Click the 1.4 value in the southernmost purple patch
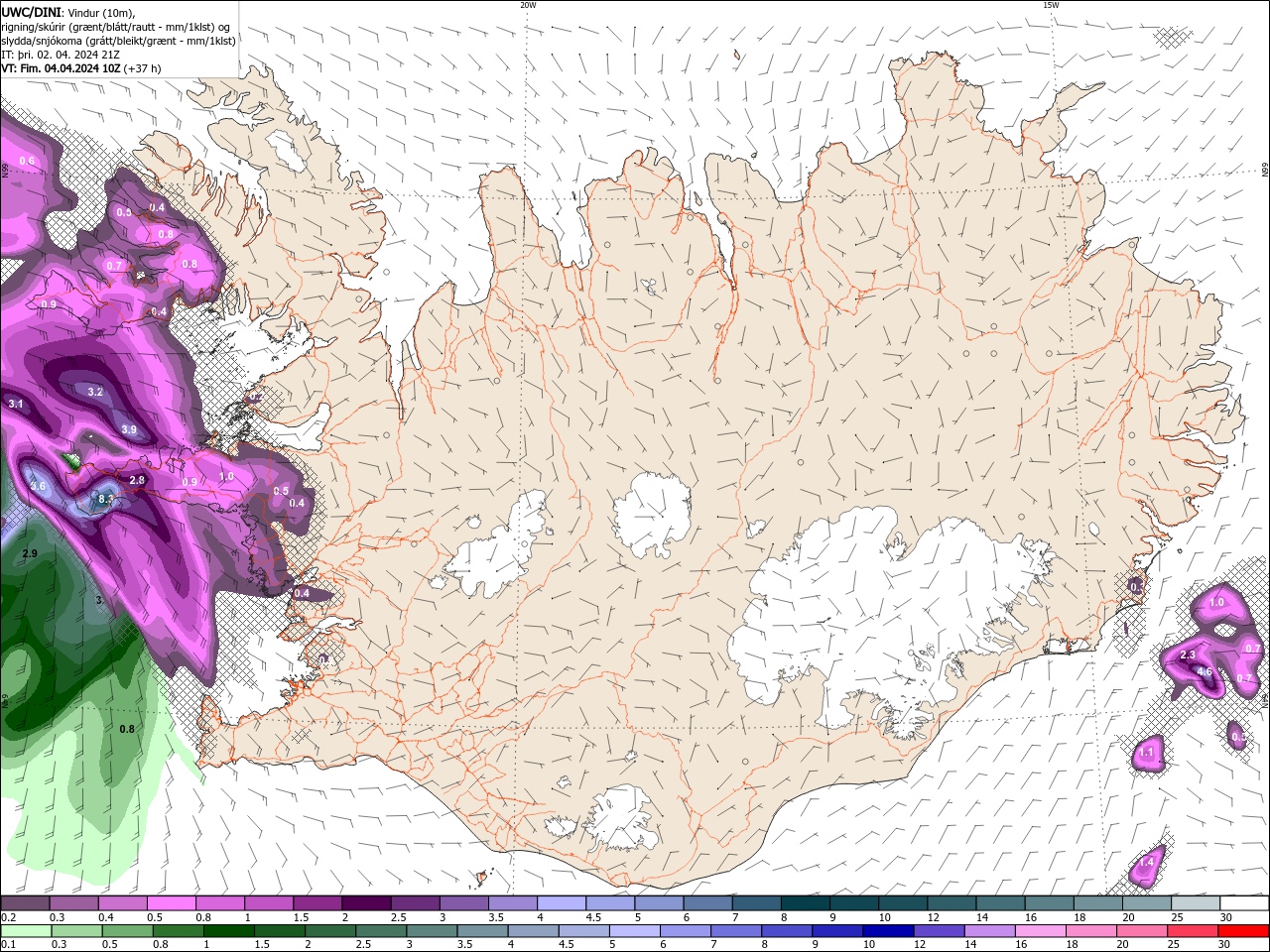The width and height of the screenshot is (1270, 952). tap(1147, 863)
